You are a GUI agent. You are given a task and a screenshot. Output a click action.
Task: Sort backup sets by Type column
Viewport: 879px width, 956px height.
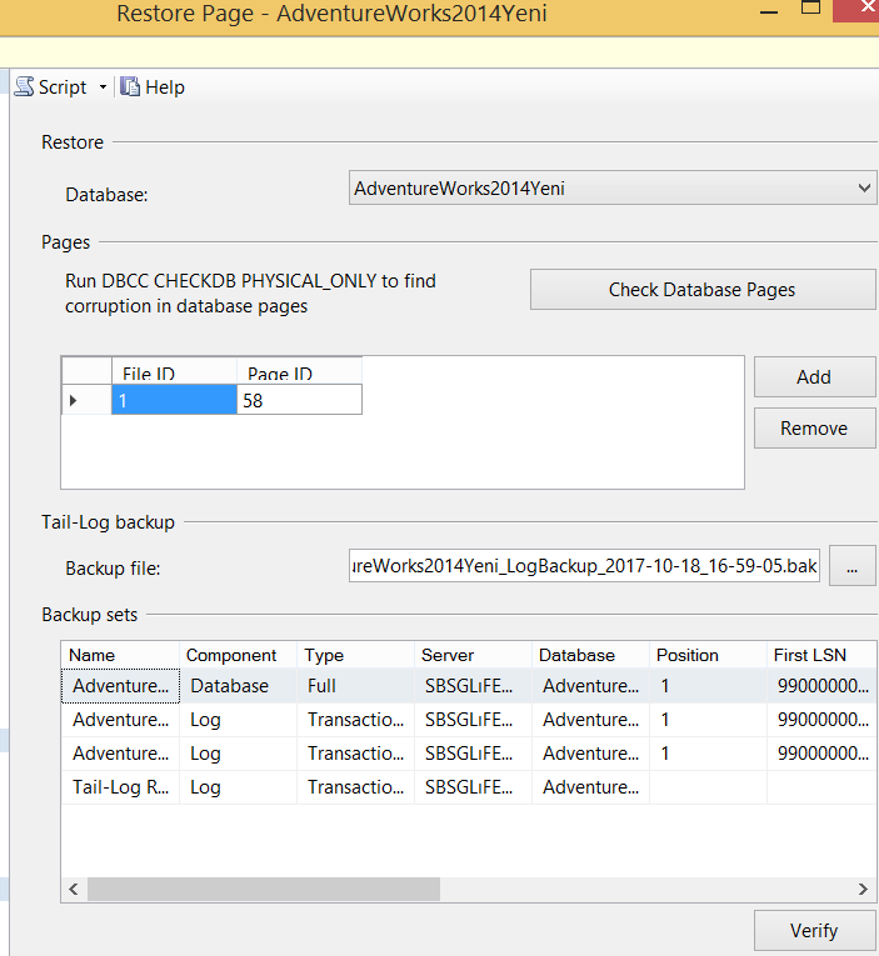[355, 655]
